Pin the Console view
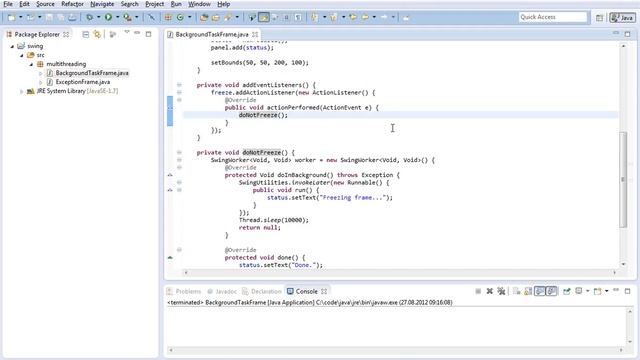This screenshot has height=360, width=640. (567, 291)
